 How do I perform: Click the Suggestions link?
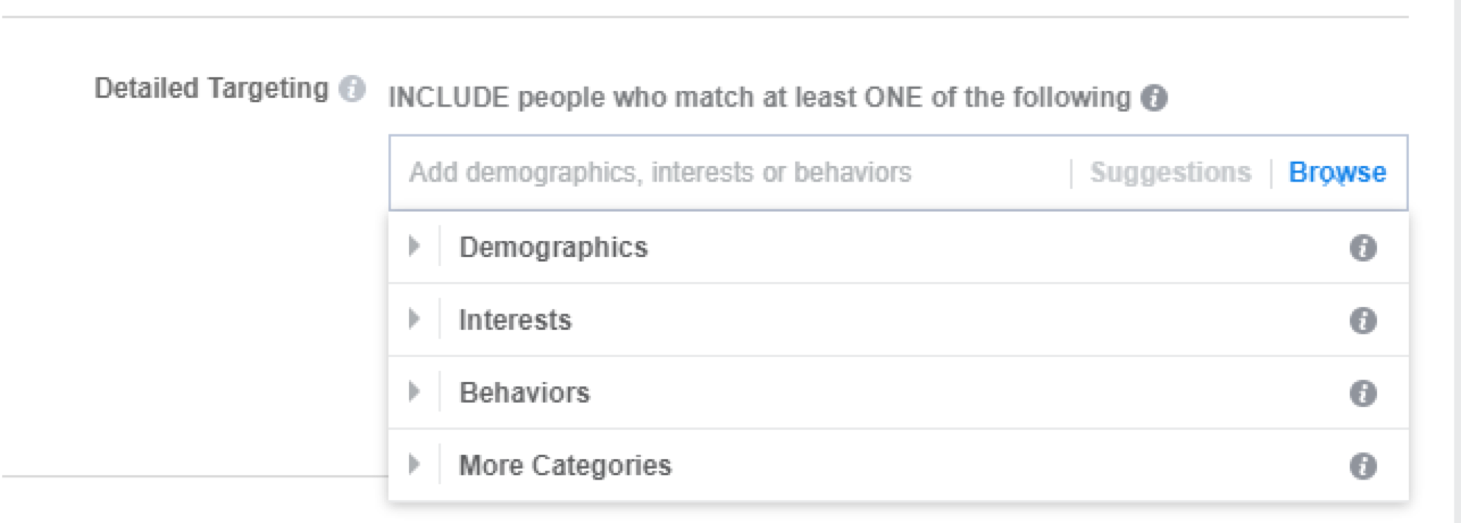point(1170,172)
